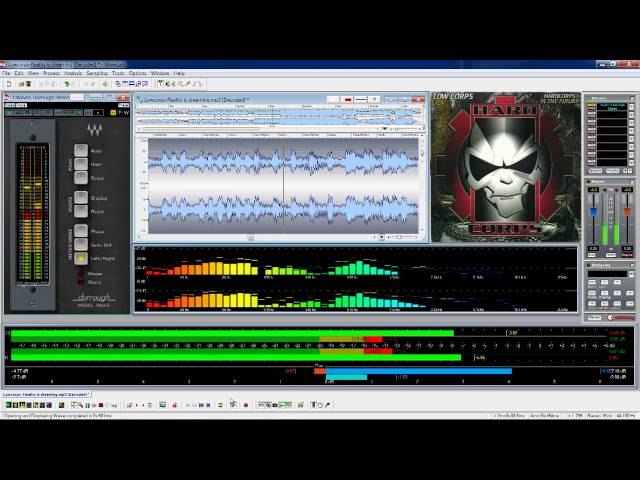Click the Reset button below Display
The height and width of the screenshot is (480, 640).
[81, 211]
